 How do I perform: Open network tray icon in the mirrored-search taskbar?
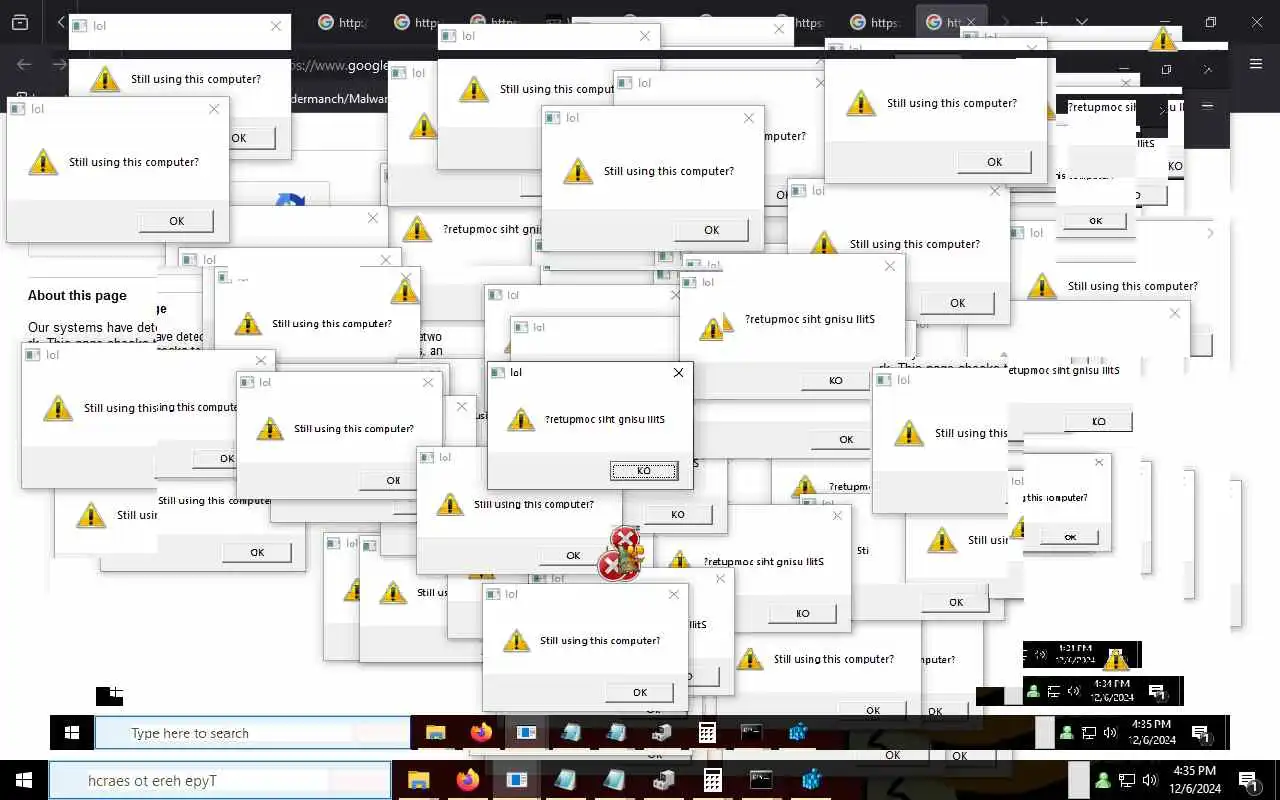click(1127, 780)
